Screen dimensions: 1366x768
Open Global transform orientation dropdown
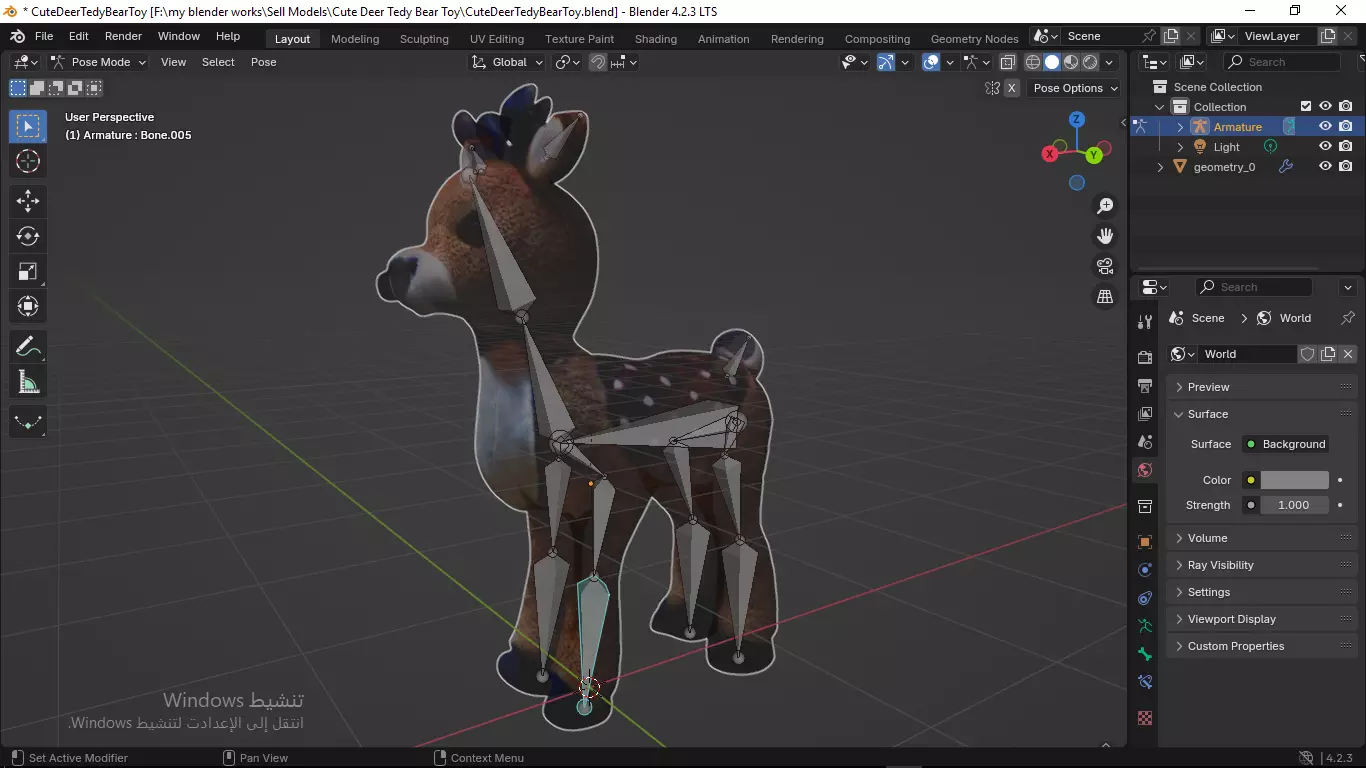[508, 62]
